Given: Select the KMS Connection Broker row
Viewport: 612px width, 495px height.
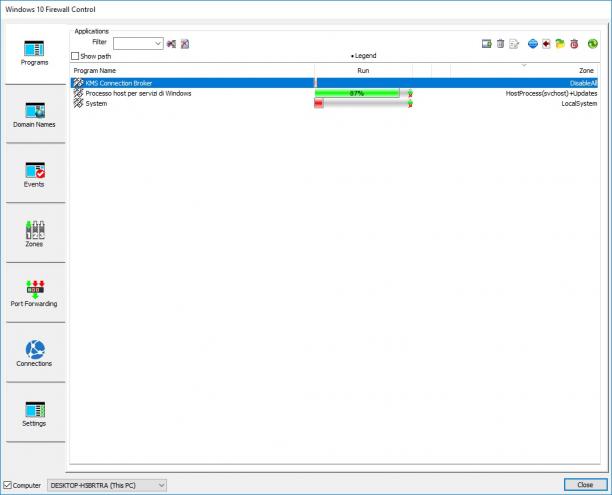Looking at the screenshot, I should pos(334,83).
